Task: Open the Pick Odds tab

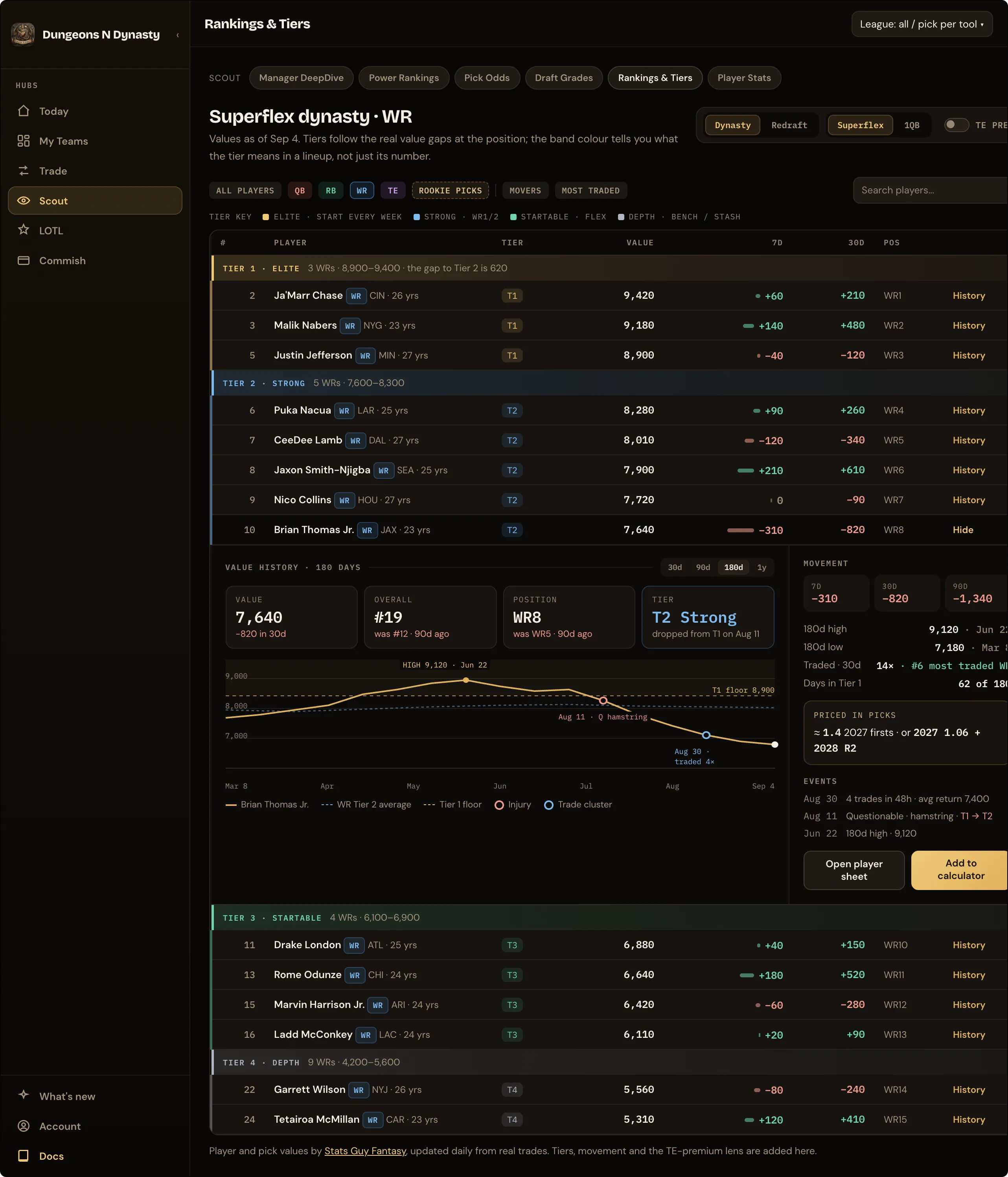Action: click(x=486, y=78)
